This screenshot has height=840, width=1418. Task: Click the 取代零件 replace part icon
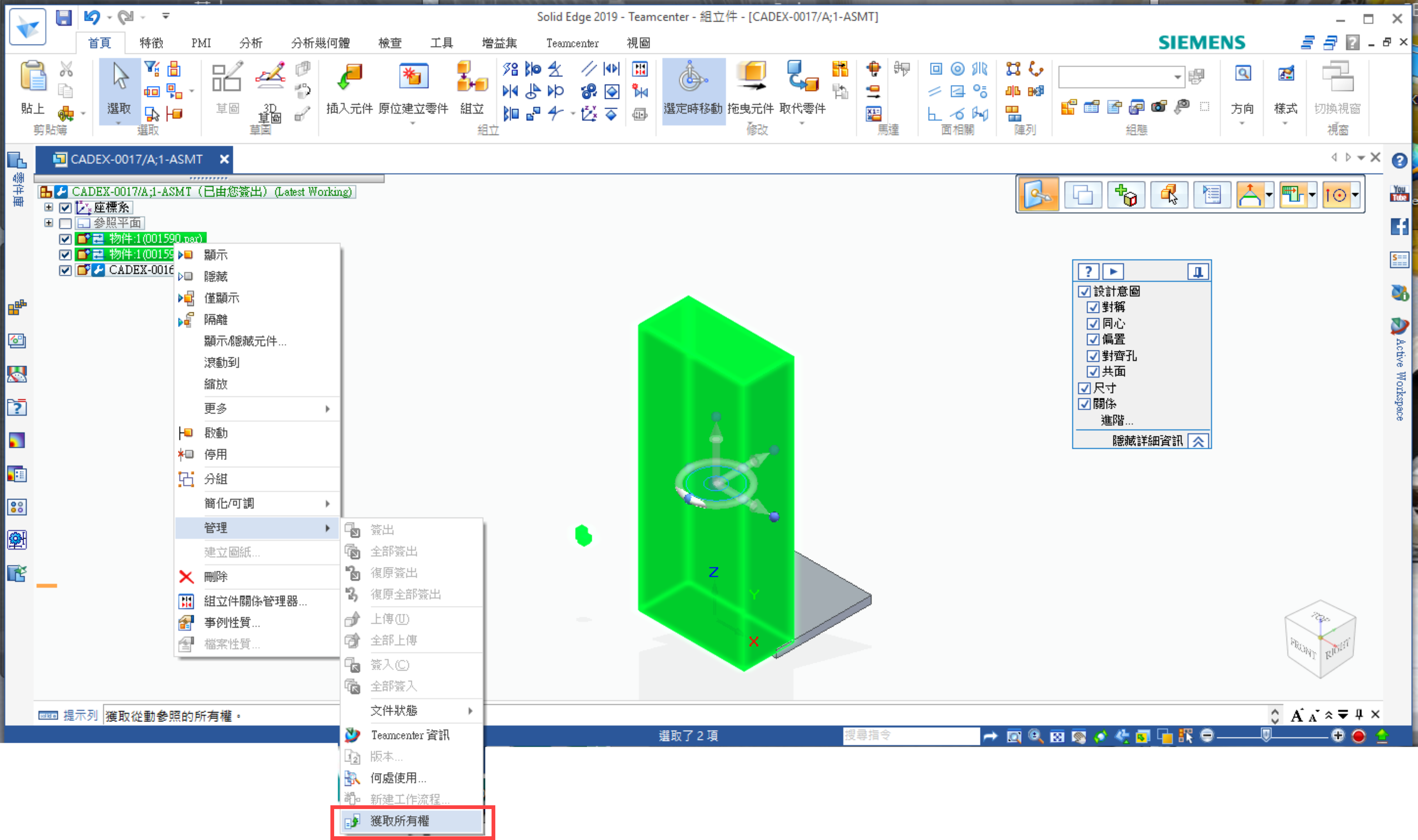[x=803, y=76]
